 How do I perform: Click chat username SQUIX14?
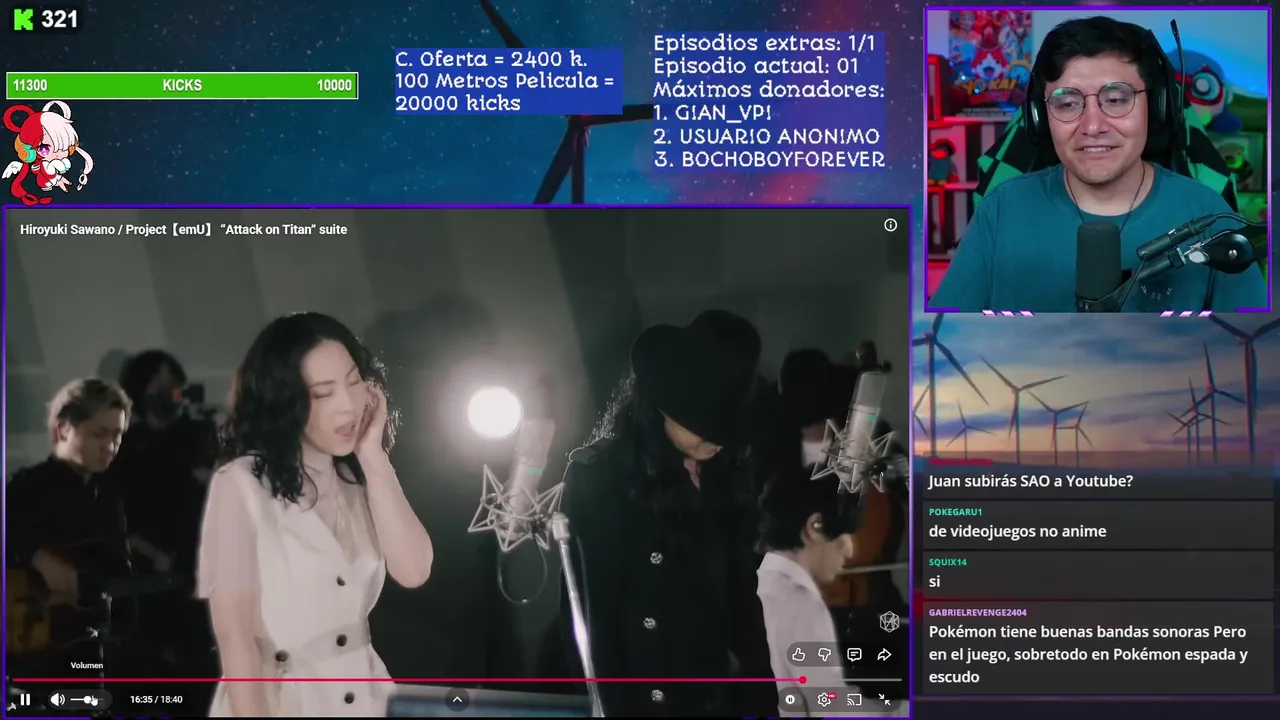tap(947, 562)
